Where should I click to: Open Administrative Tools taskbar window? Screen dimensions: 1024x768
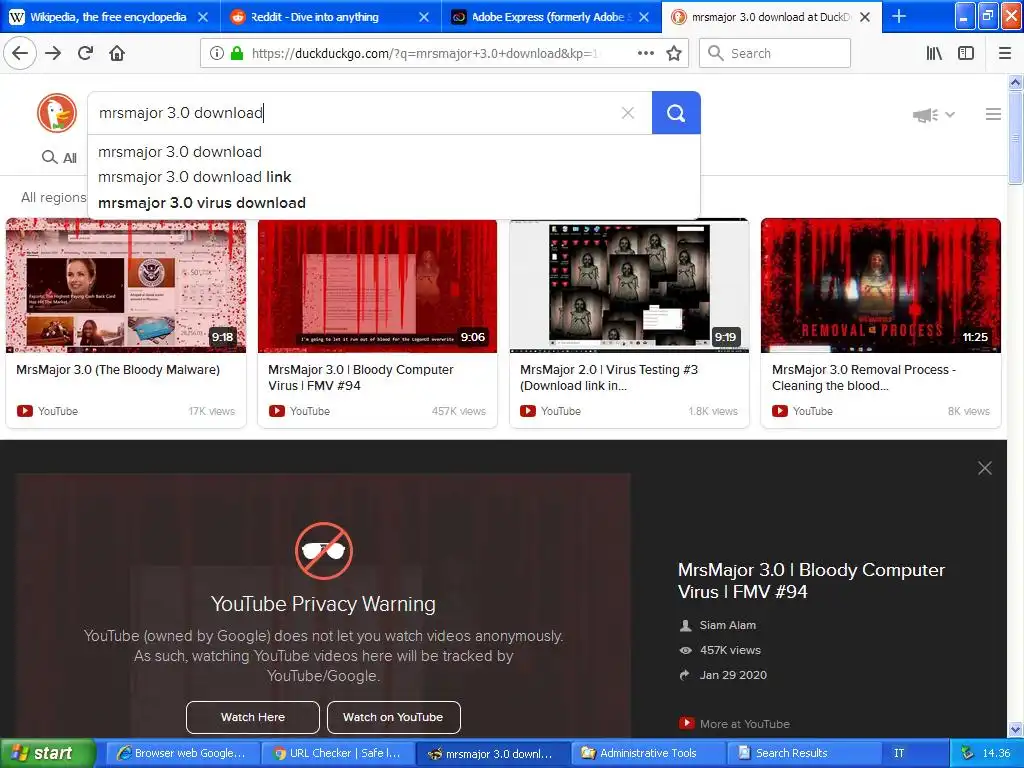click(648, 753)
